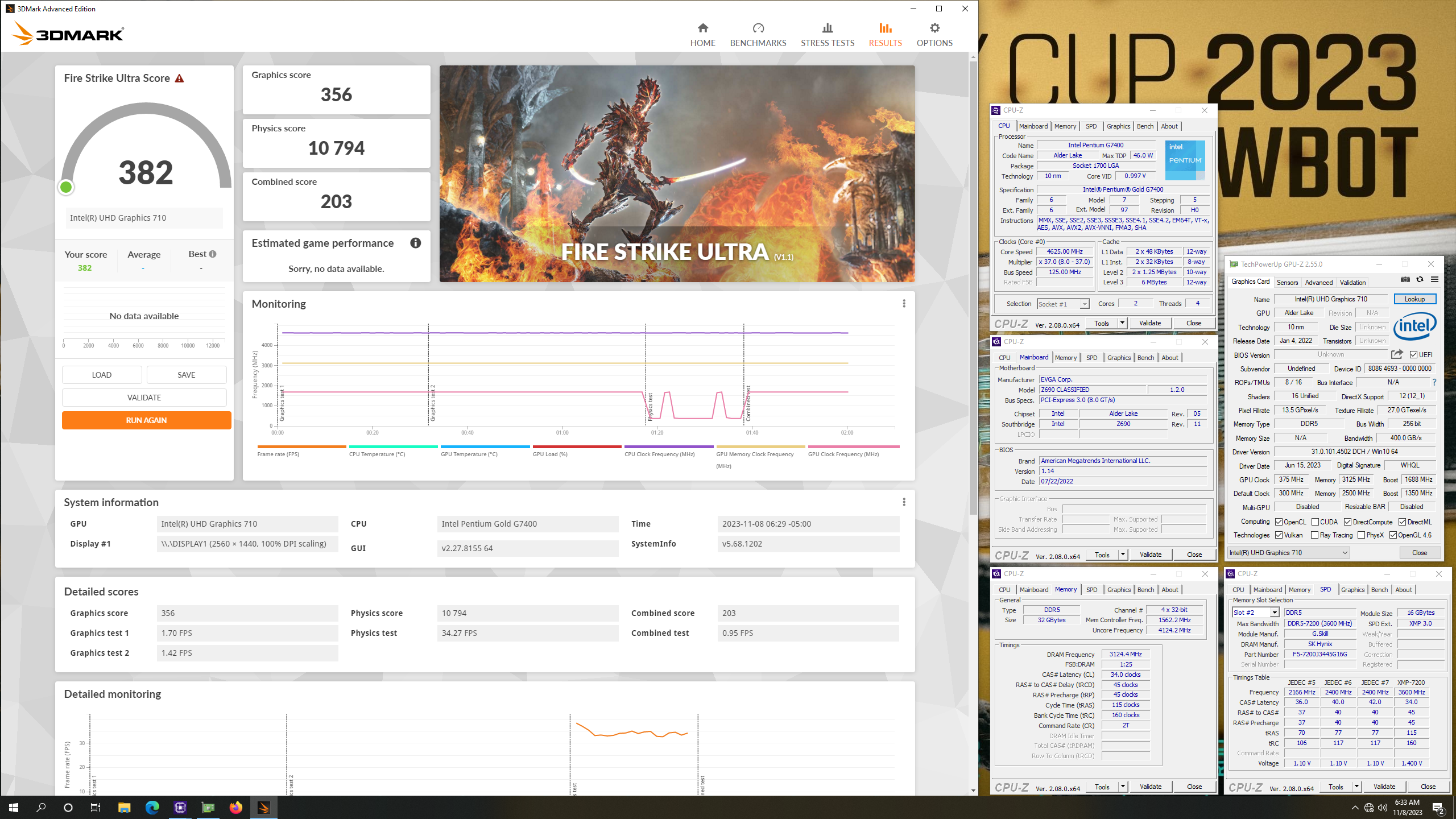Show hidden system tray icons
The image size is (1456, 819).
click(x=1355, y=808)
